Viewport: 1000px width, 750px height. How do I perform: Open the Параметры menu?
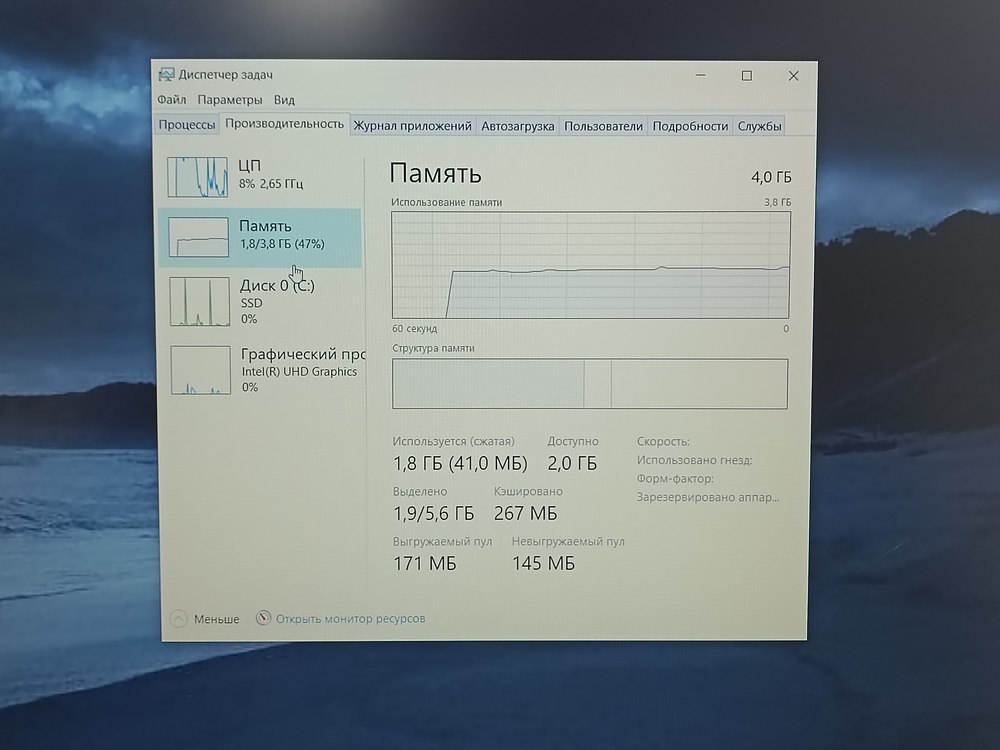pos(230,100)
